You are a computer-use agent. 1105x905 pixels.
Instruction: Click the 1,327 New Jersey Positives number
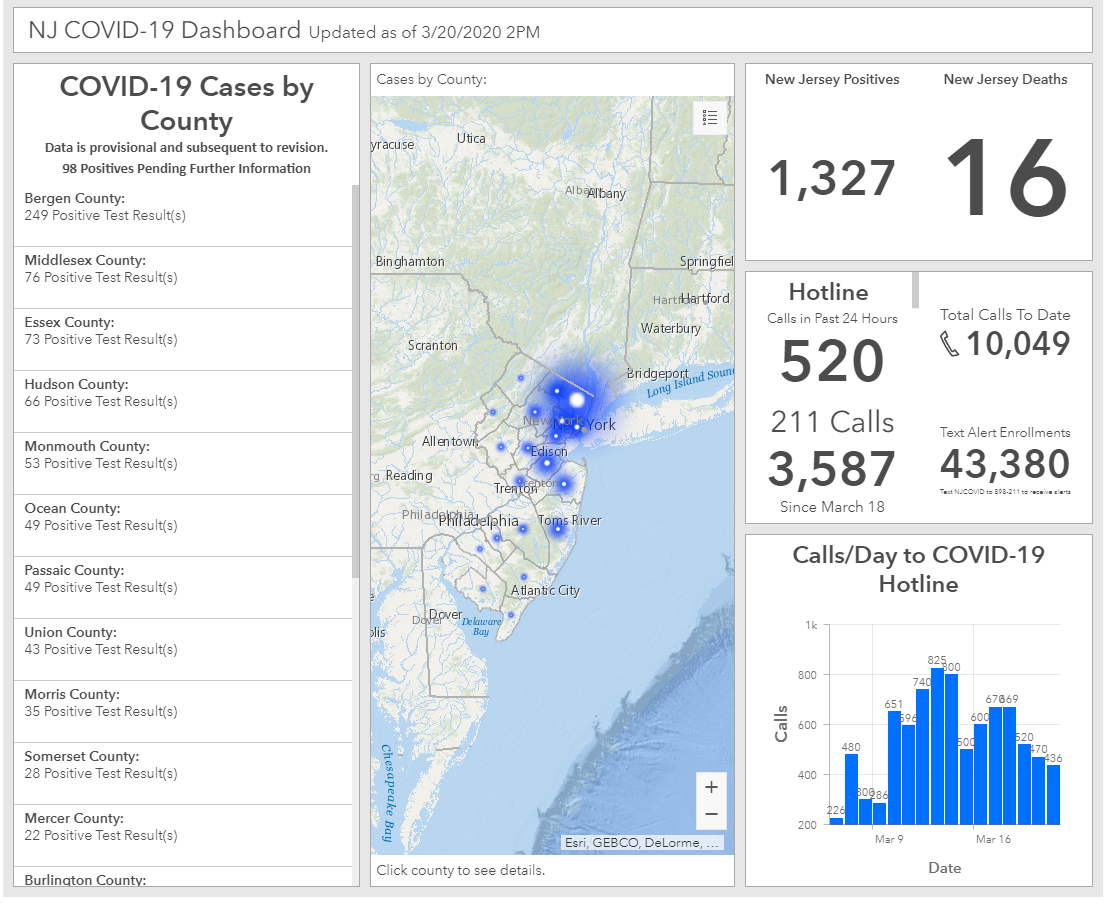[832, 178]
